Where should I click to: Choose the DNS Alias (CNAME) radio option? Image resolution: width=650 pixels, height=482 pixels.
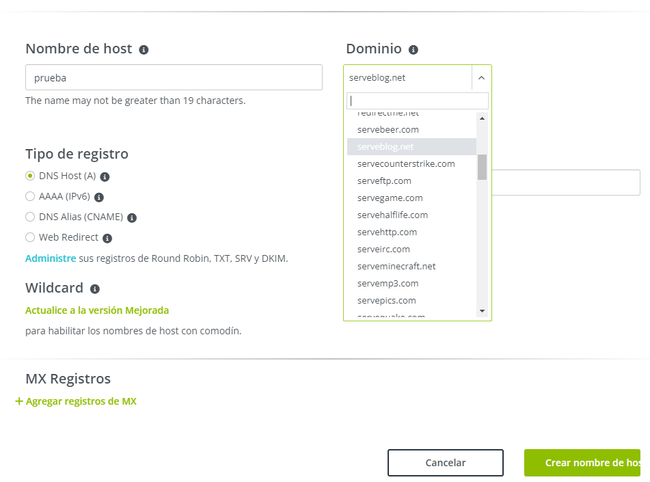pos(30,217)
